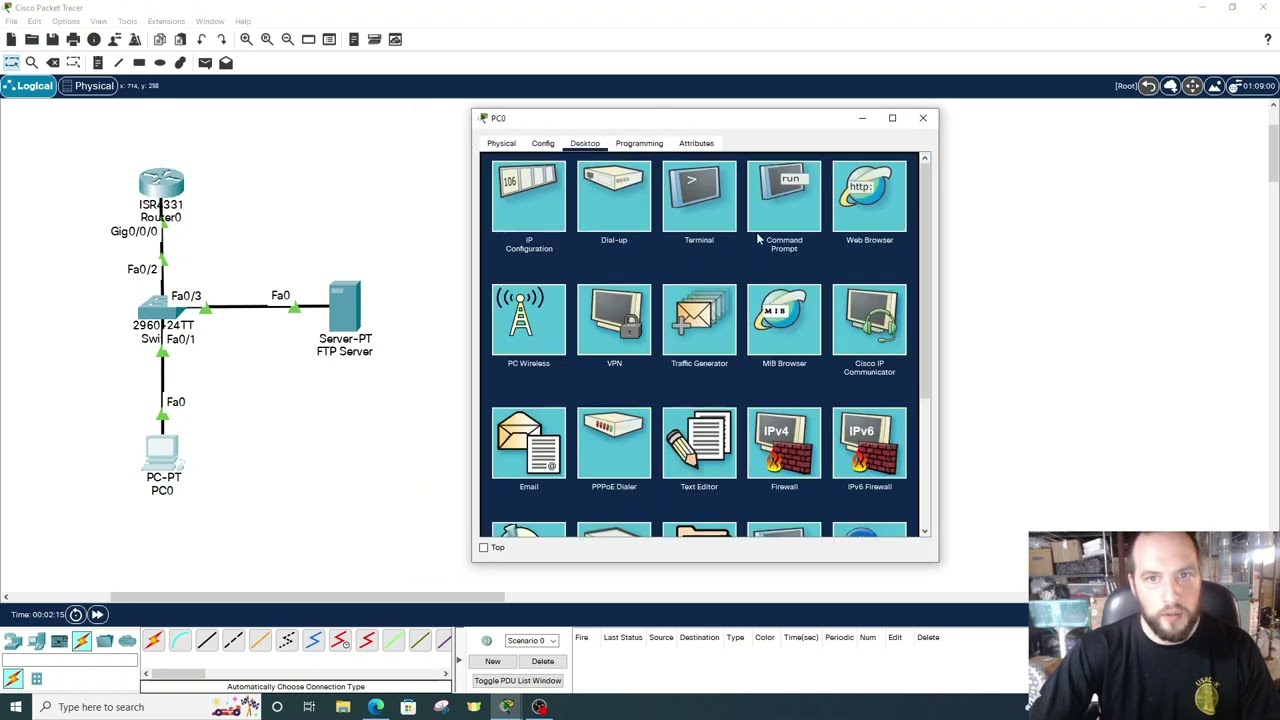Viewport: 1280px width, 720px height.
Task: Switch to Logical workspace view
Action: click(x=28, y=86)
